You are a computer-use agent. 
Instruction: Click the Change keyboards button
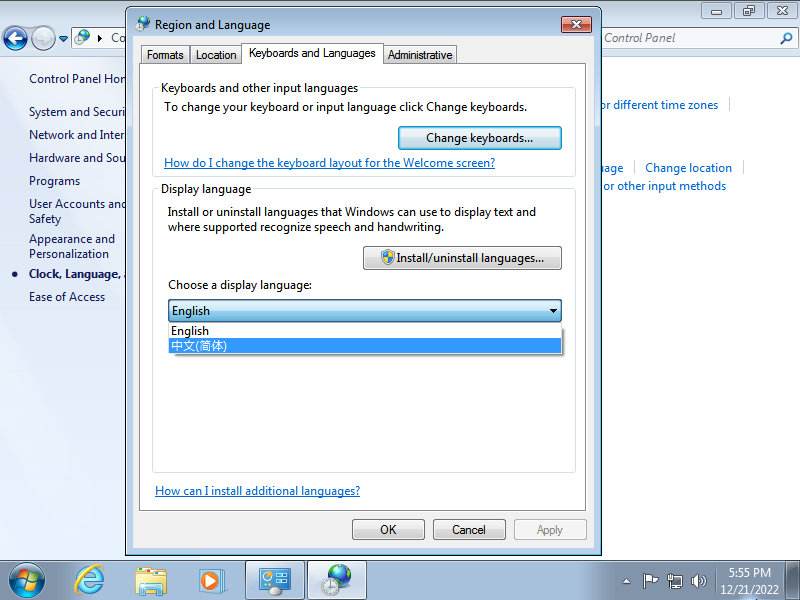click(480, 138)
